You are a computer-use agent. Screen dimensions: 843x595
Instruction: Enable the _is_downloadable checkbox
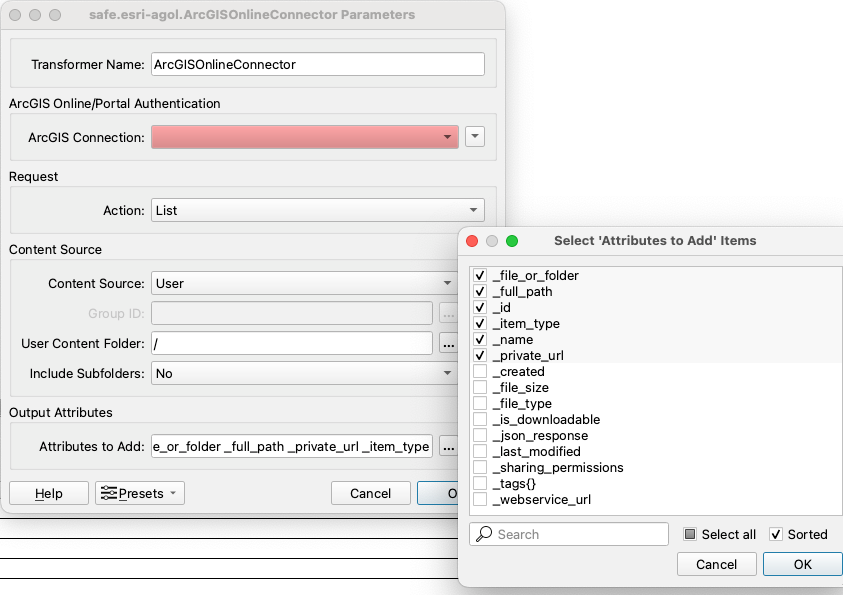480,420
